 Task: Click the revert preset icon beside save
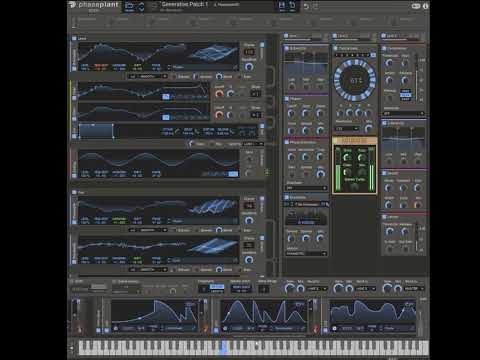tap(292, 5)
